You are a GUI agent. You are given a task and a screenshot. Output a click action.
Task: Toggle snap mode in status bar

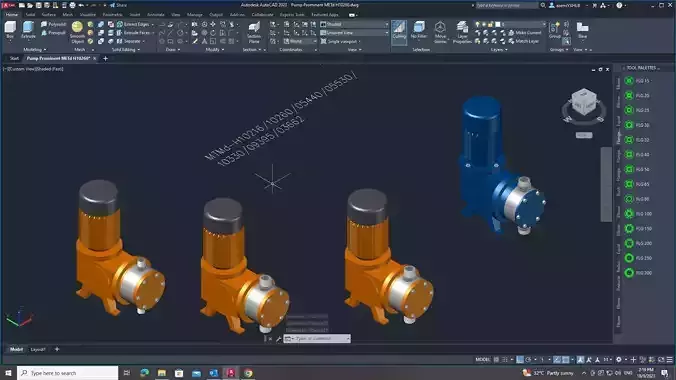504,359
